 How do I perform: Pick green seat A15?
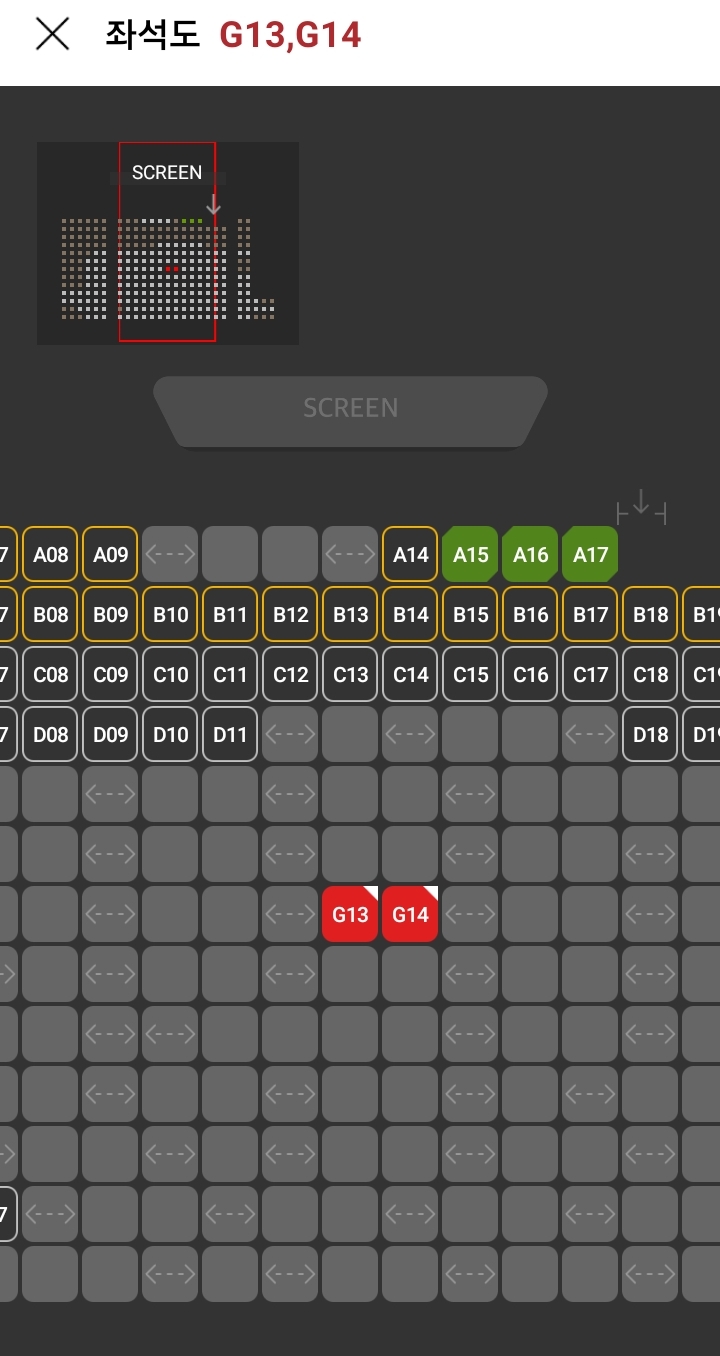470,554
